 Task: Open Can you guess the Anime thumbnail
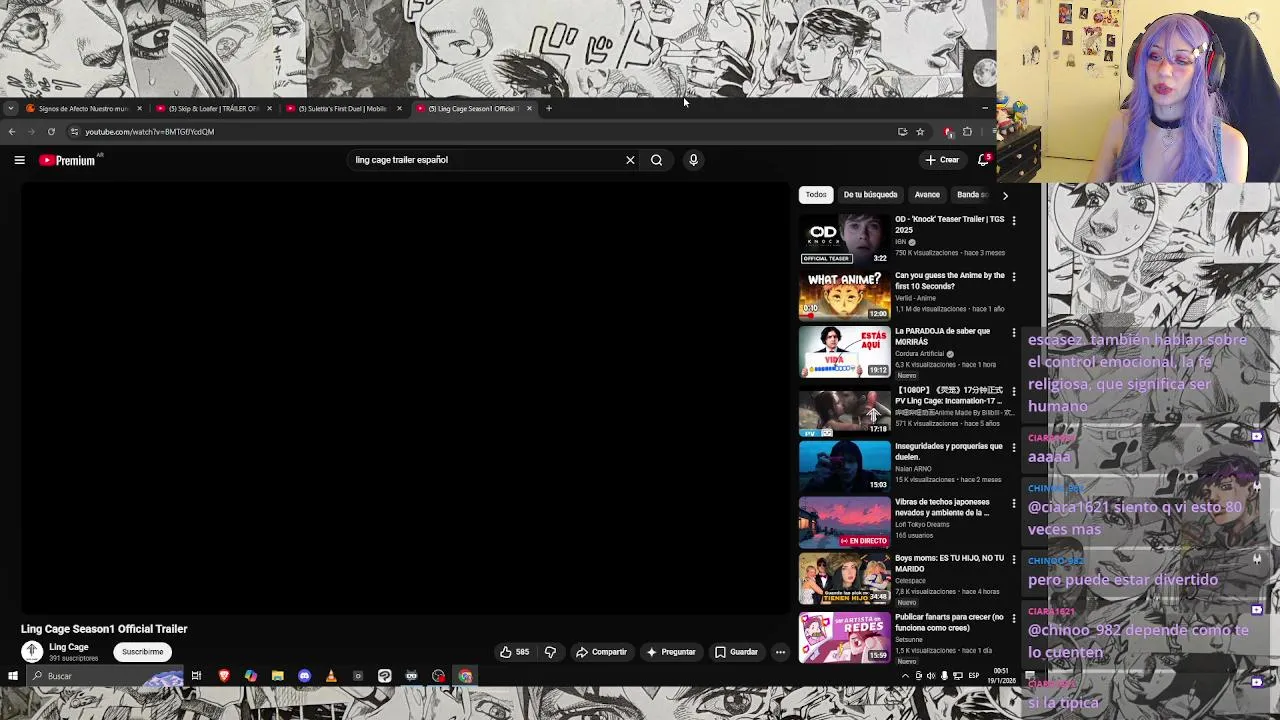pos(844,295)
